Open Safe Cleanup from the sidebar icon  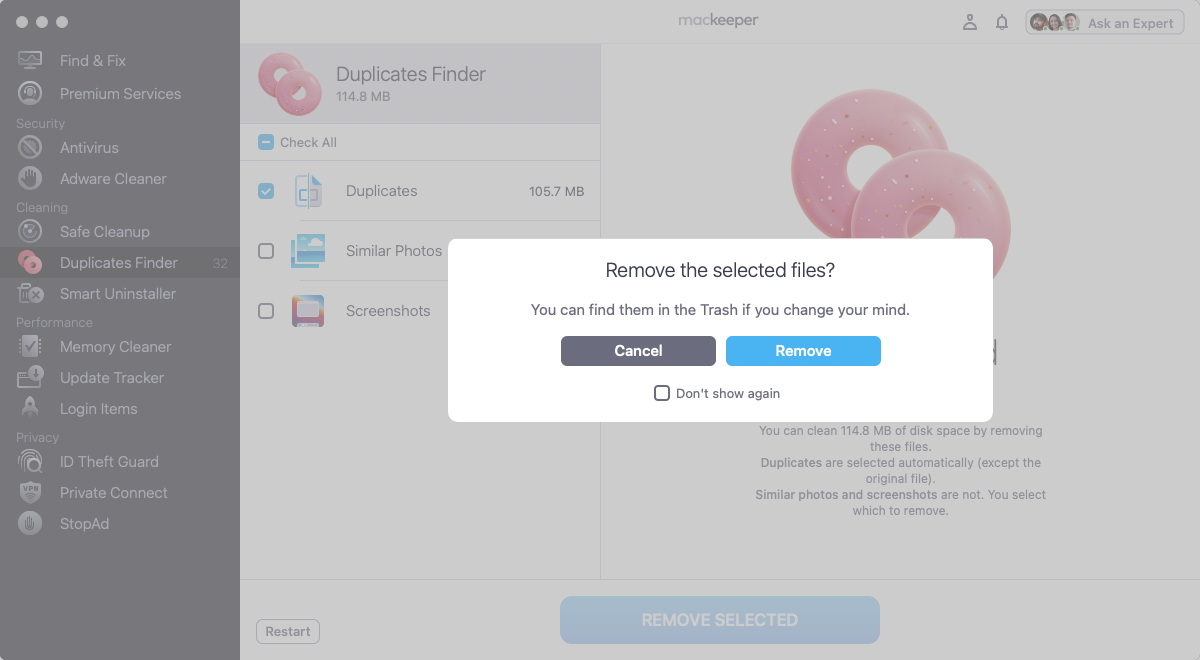click(30, 231)
